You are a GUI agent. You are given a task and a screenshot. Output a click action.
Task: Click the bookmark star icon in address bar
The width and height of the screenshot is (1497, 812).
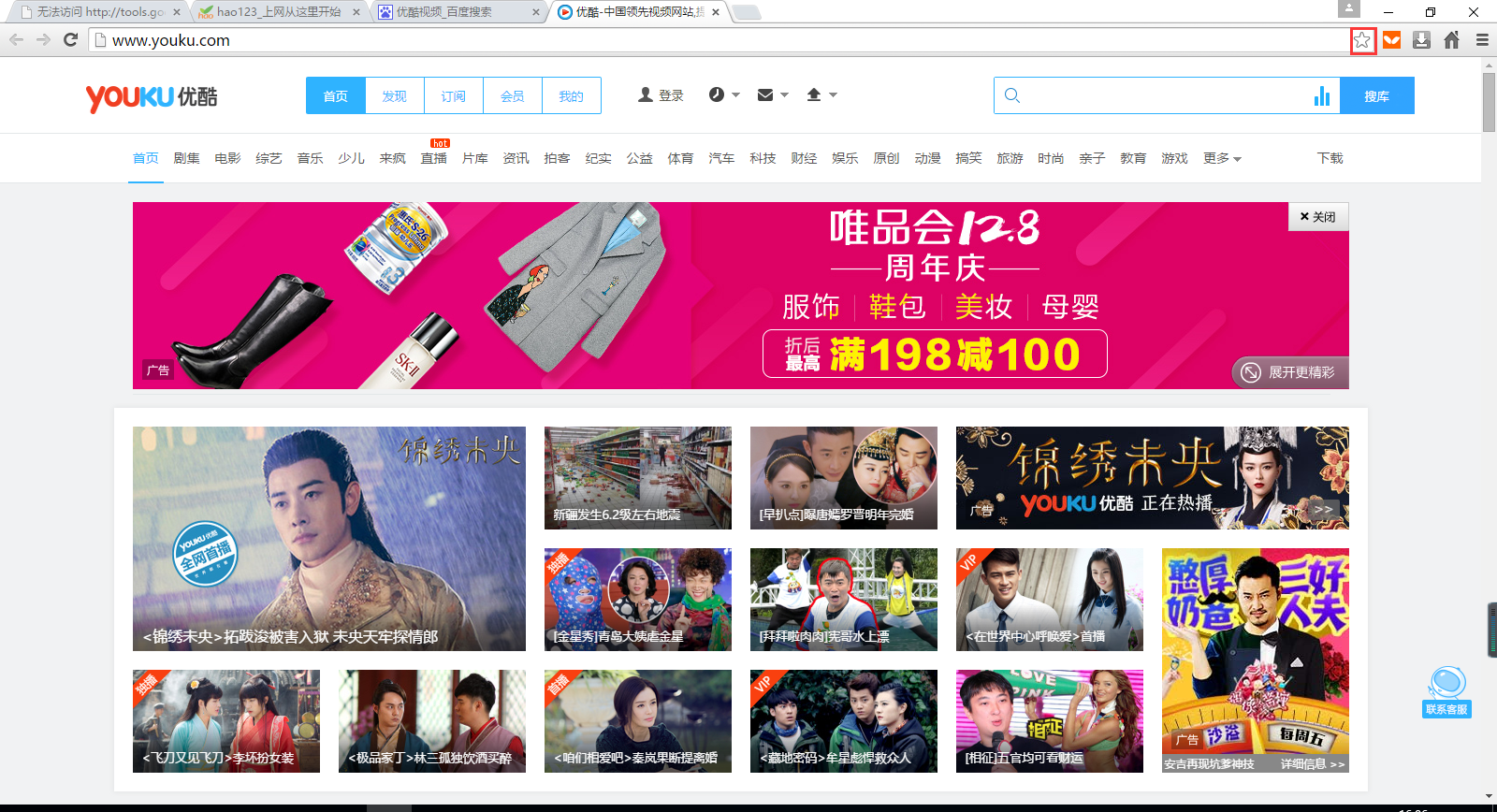(1362, 40)
